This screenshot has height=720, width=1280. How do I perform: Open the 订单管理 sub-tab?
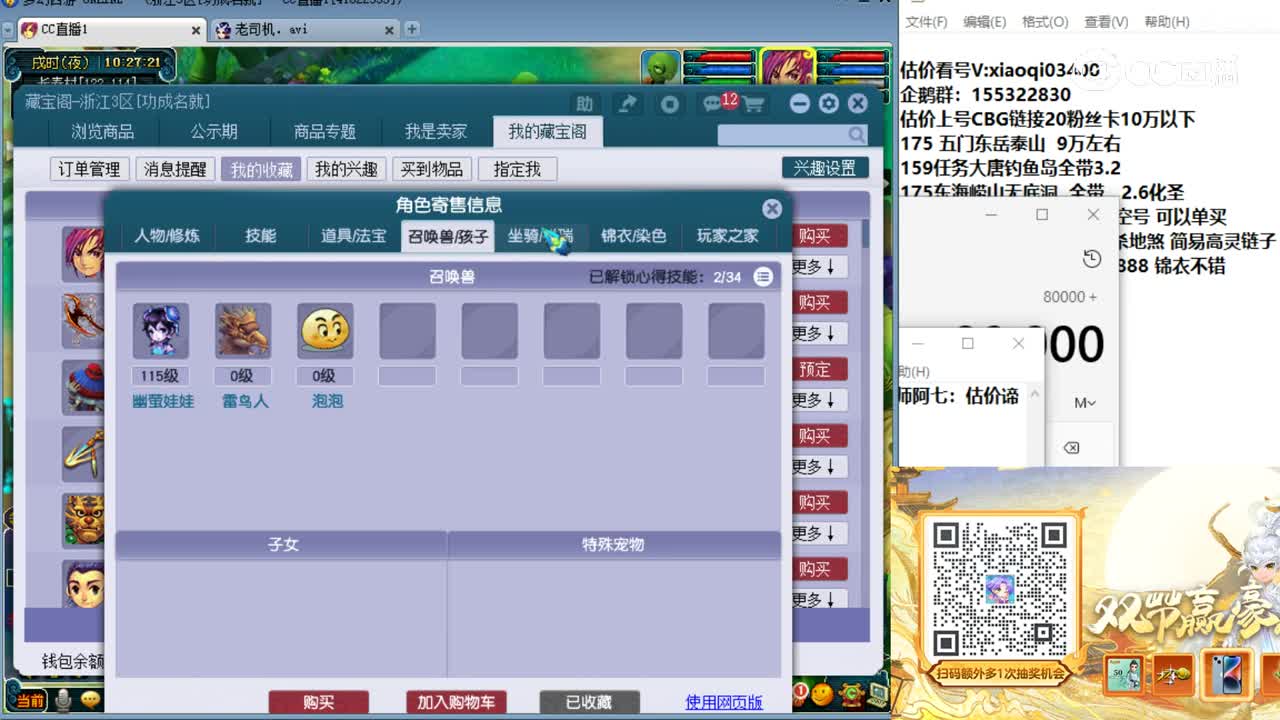tap(89, 169)
